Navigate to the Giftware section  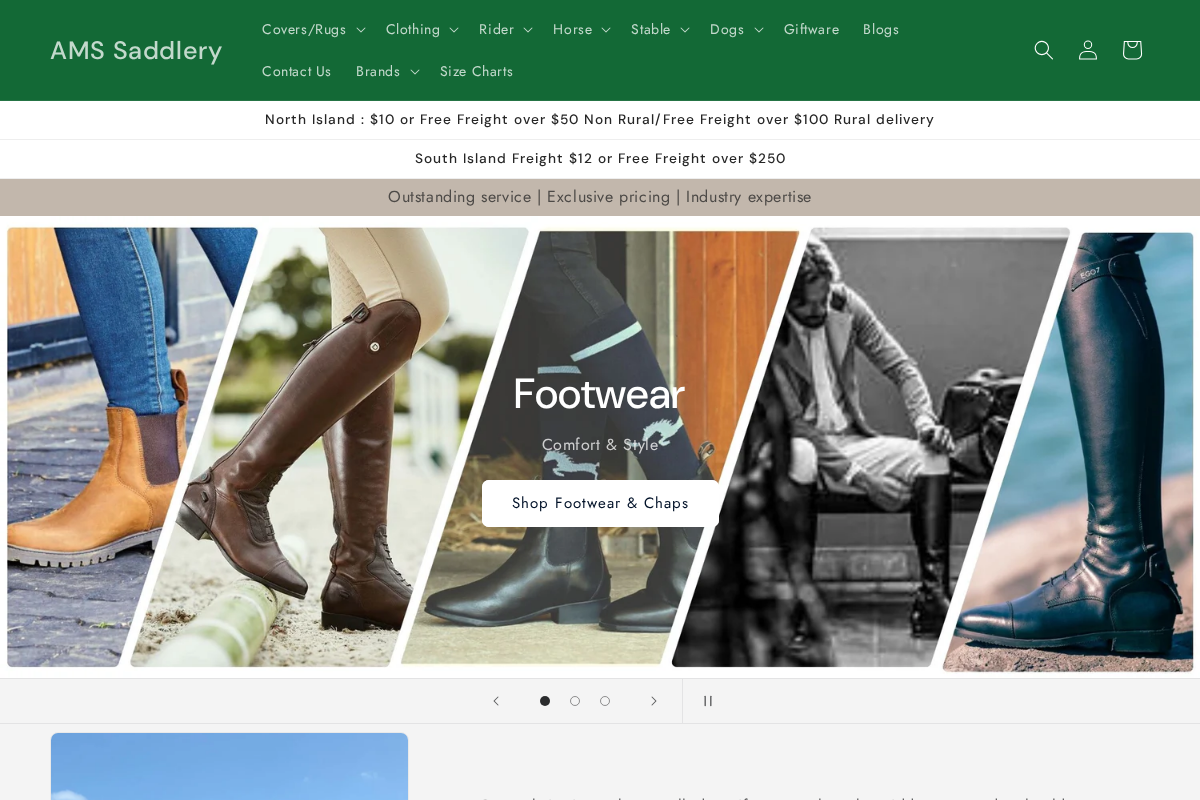point(811,29)
